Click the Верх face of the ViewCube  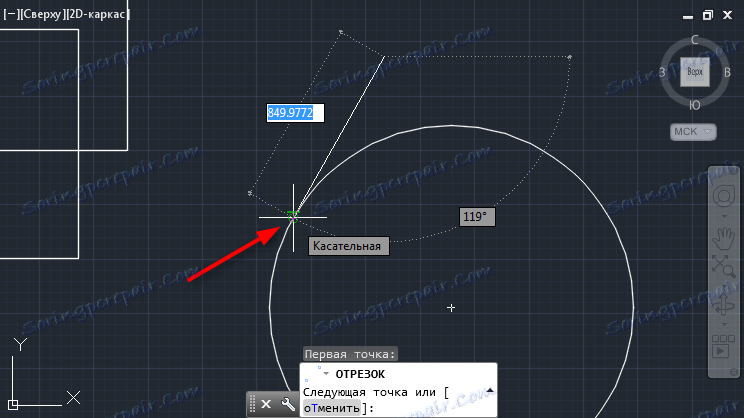[695, 72]
